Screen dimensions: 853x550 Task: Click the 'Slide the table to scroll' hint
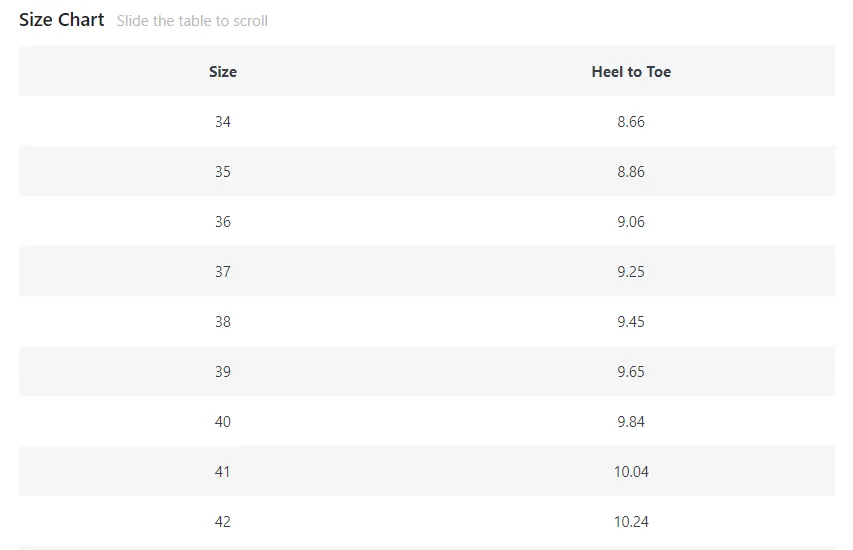tap(192, 21)
